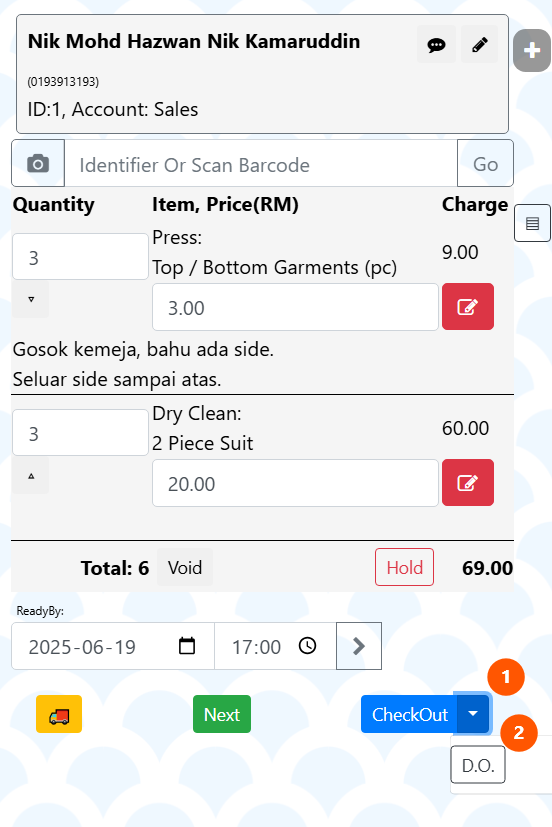Image resolution: width=552 pixels, height=827 pixels.
Task: Click the yellow delivery truck button
Action: [x=59, y=714]
